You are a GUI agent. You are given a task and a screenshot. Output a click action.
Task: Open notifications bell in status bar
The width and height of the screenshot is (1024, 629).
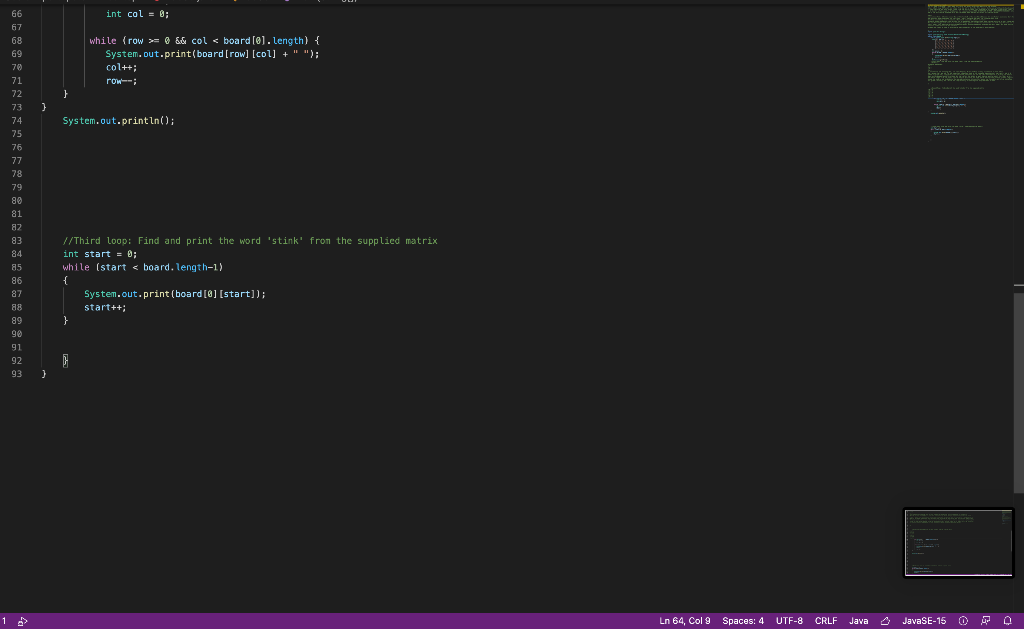click(x=1008, y=621)
